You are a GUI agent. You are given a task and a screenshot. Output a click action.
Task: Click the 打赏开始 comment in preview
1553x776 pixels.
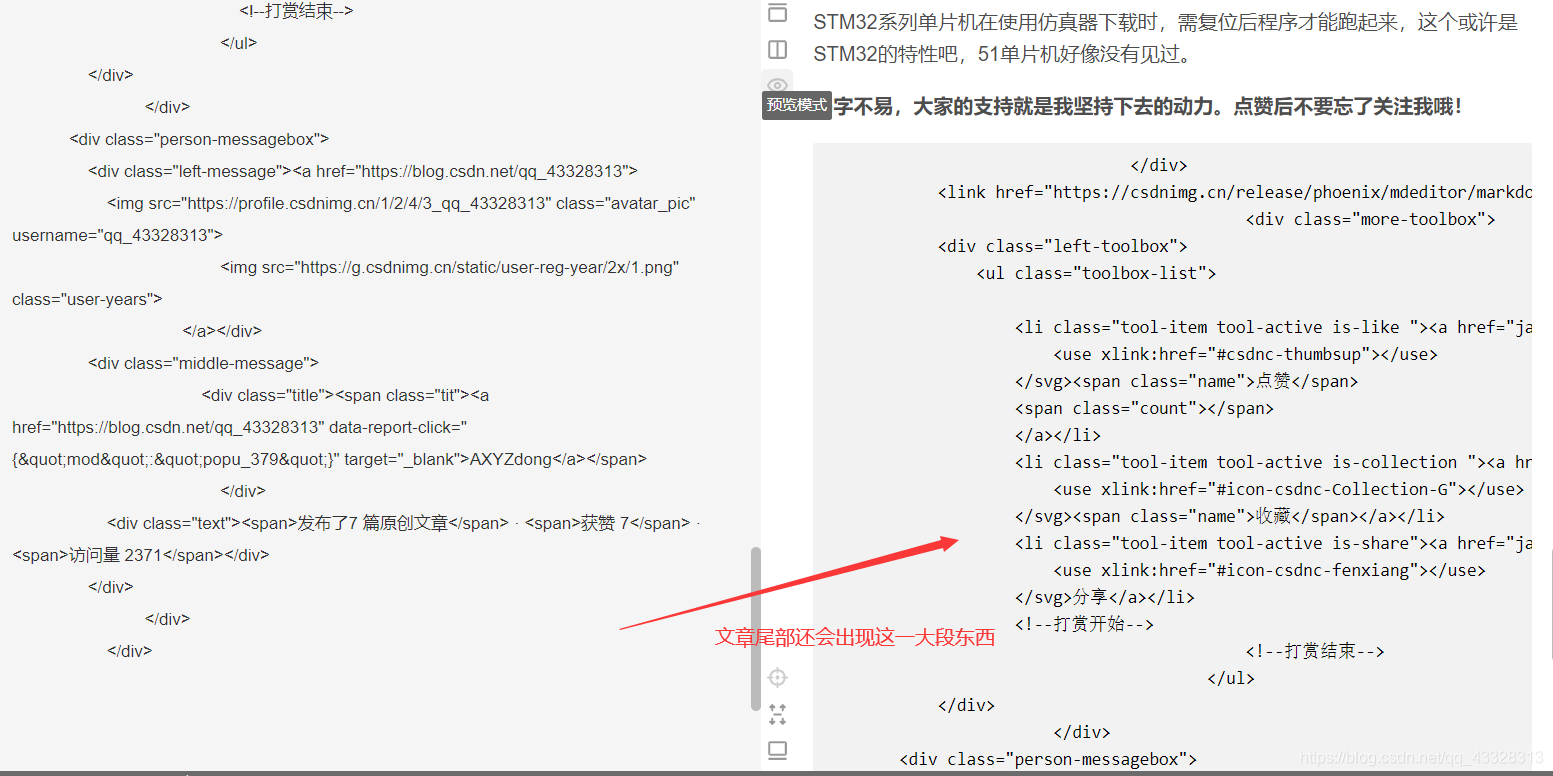point(1084,624)
